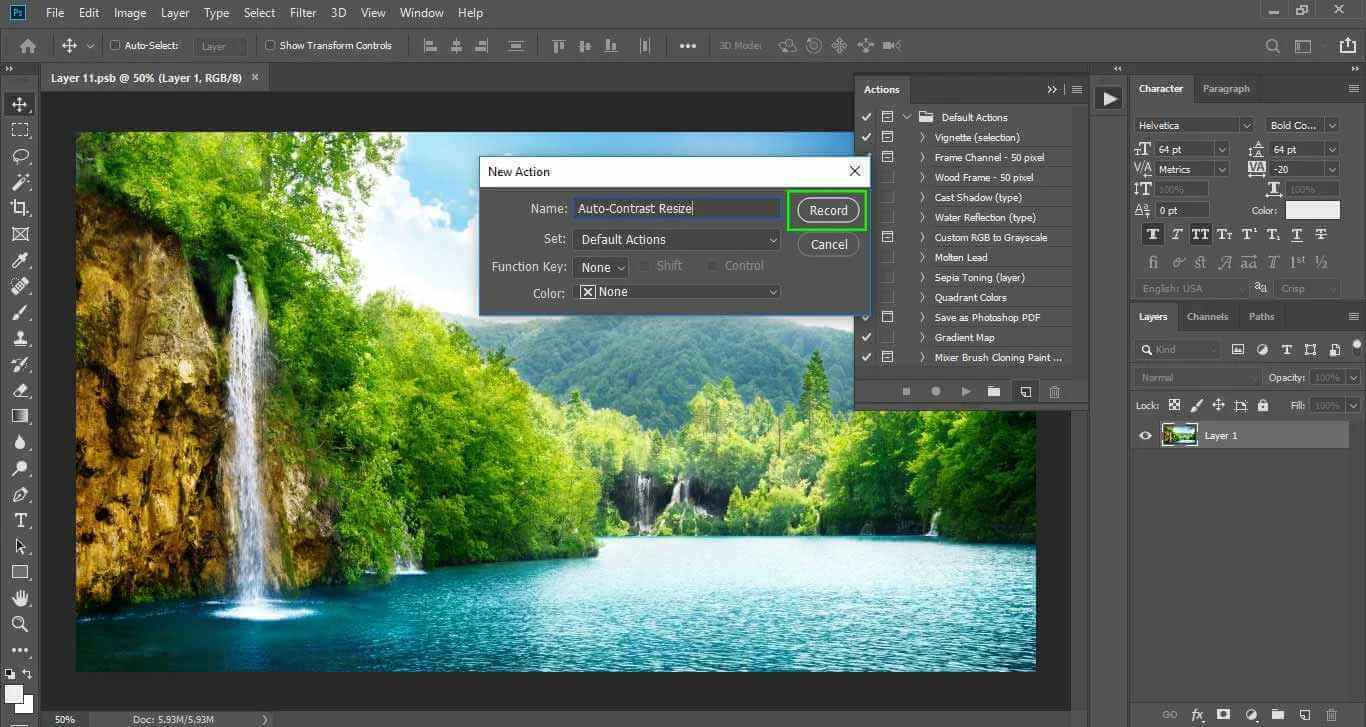Click the text Color swatch in Character panel

click(x=1312, y=210)
